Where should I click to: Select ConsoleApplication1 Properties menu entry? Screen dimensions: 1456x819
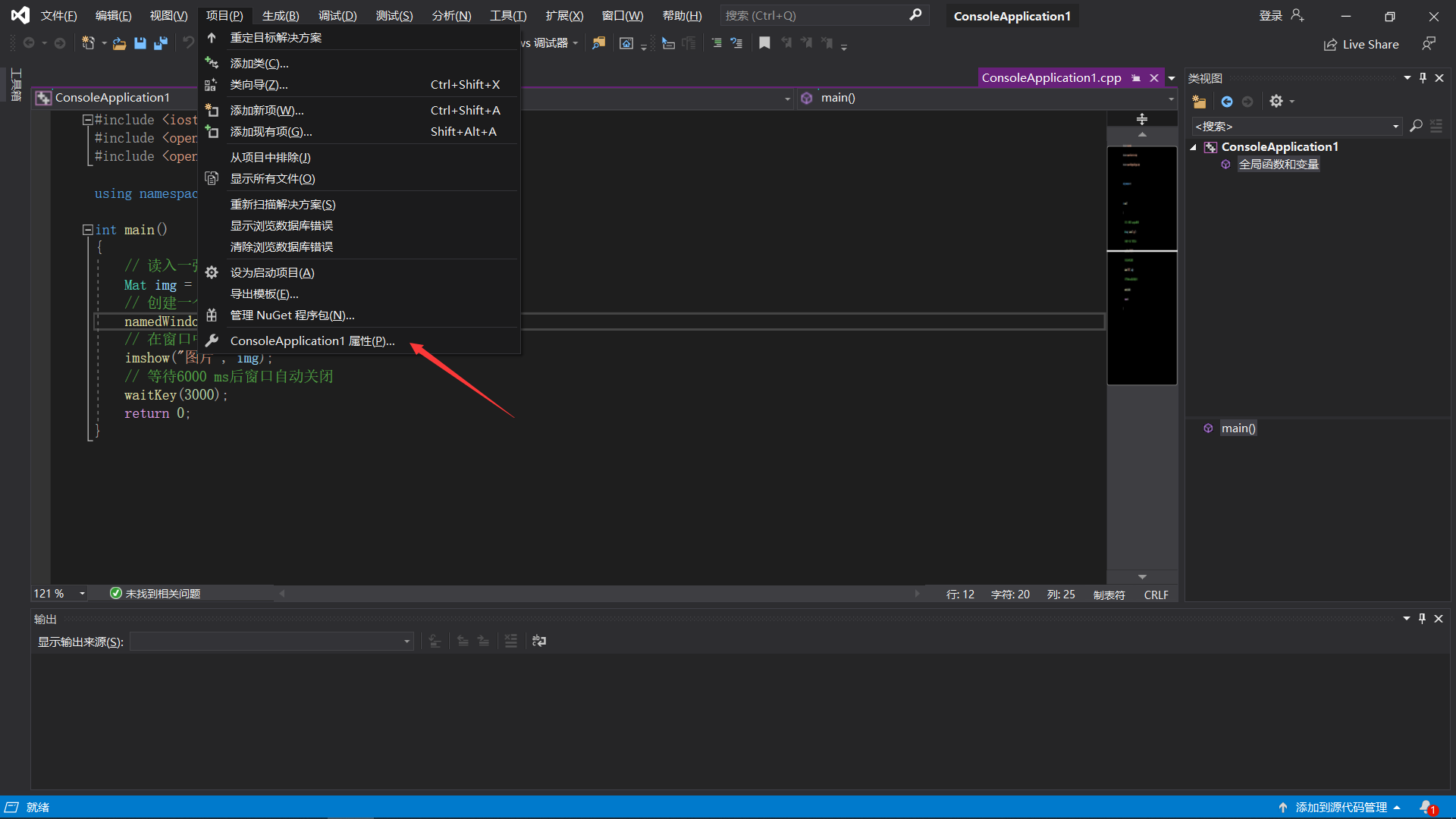coord(312,341)
